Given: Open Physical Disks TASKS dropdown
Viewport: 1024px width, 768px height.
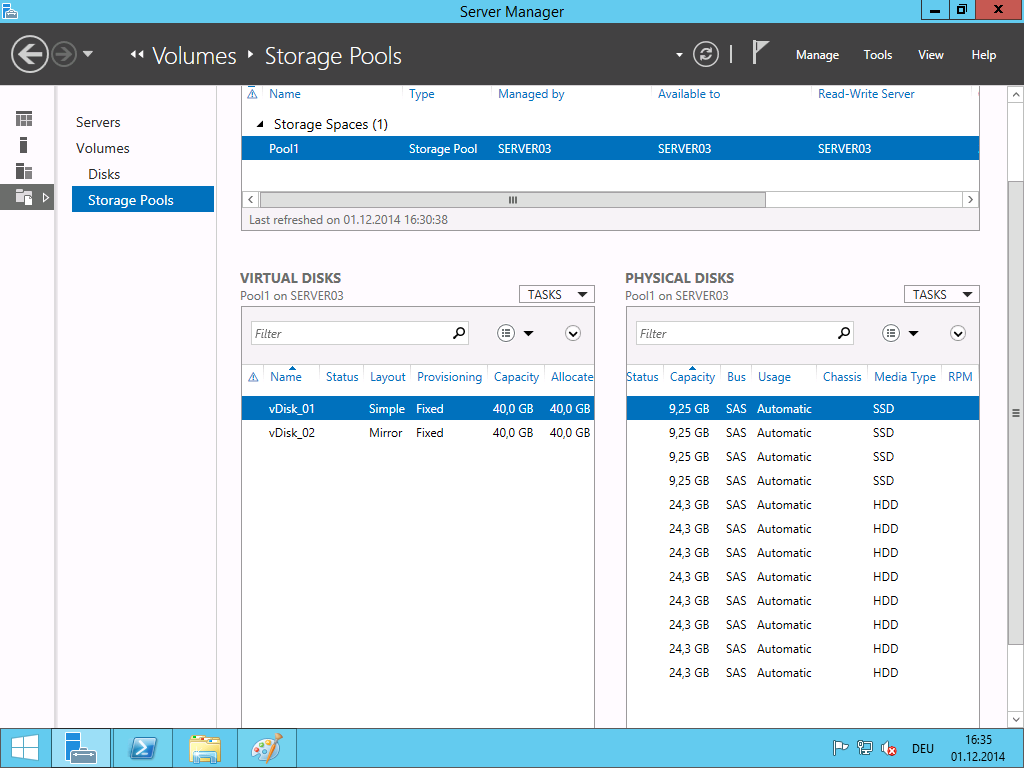Looking at the screenshot, I should coord(942,295).
